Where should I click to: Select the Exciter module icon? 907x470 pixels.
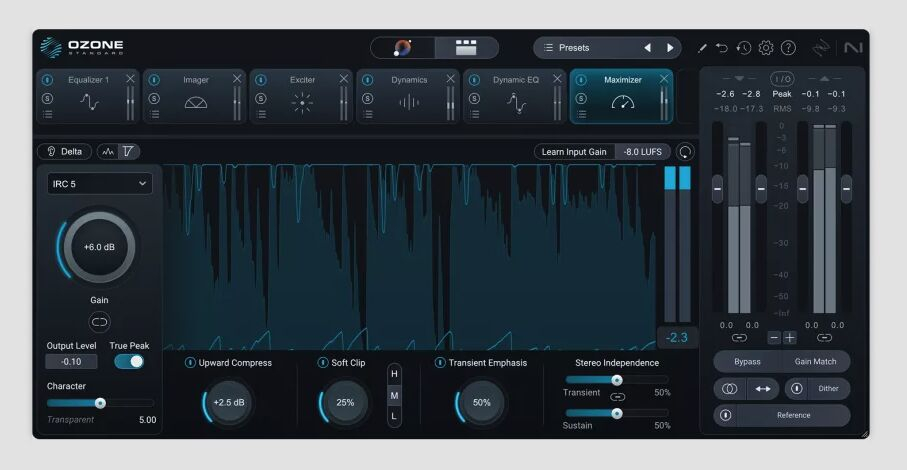point(302,102)
